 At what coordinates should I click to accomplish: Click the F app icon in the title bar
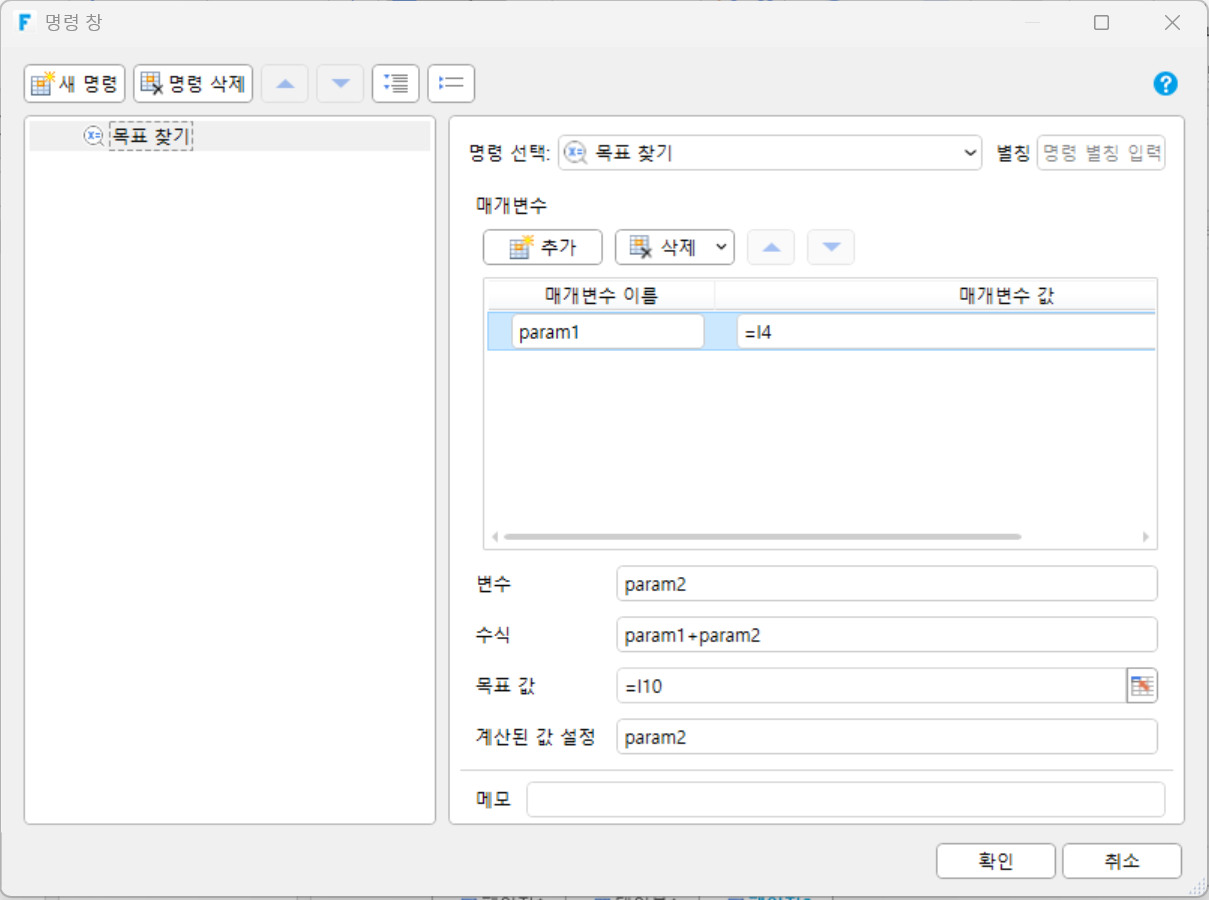pyautogui.click(x=26, y=22)
